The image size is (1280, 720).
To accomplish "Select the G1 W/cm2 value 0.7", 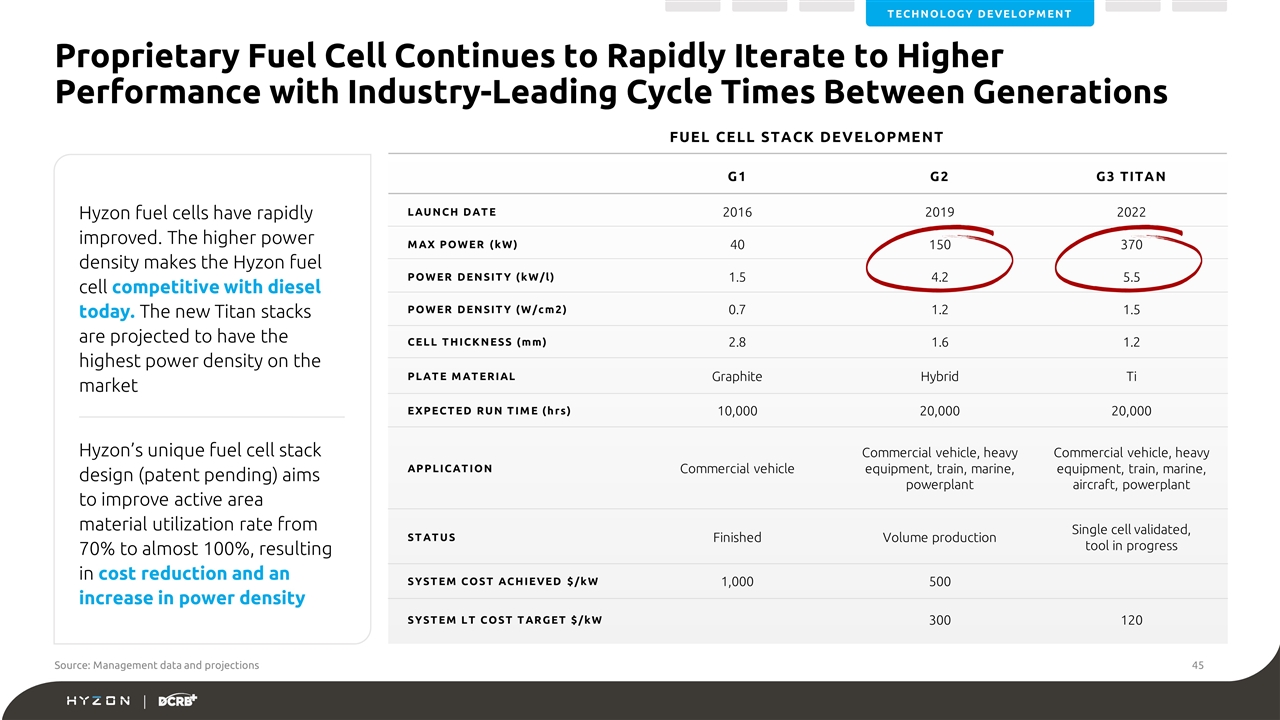I will pyautogui.click(x=737, y=310).
